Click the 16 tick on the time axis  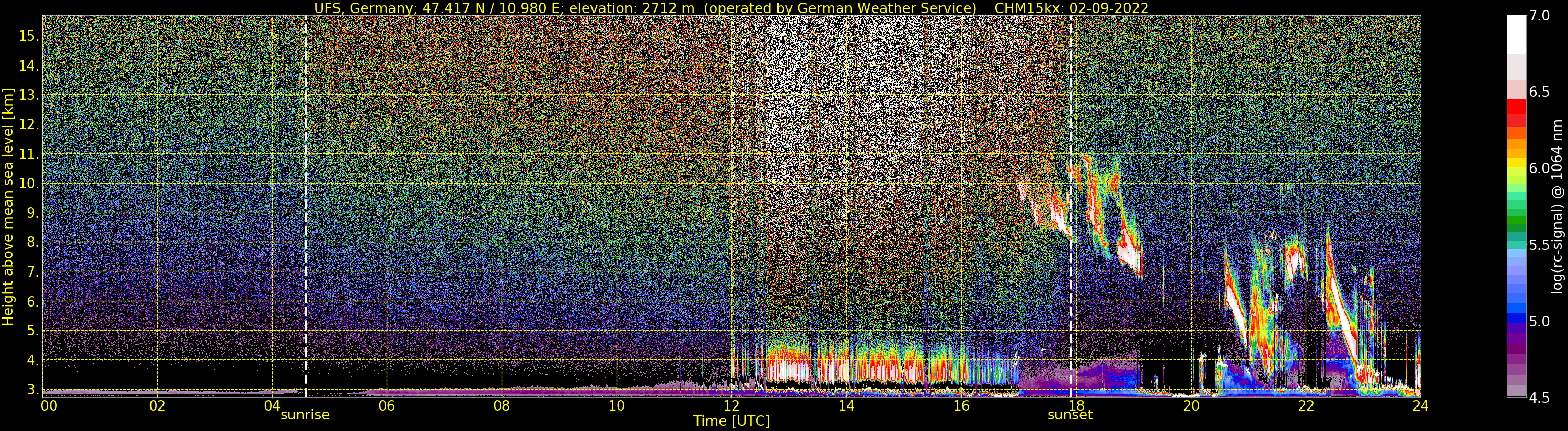click(961, 405)
